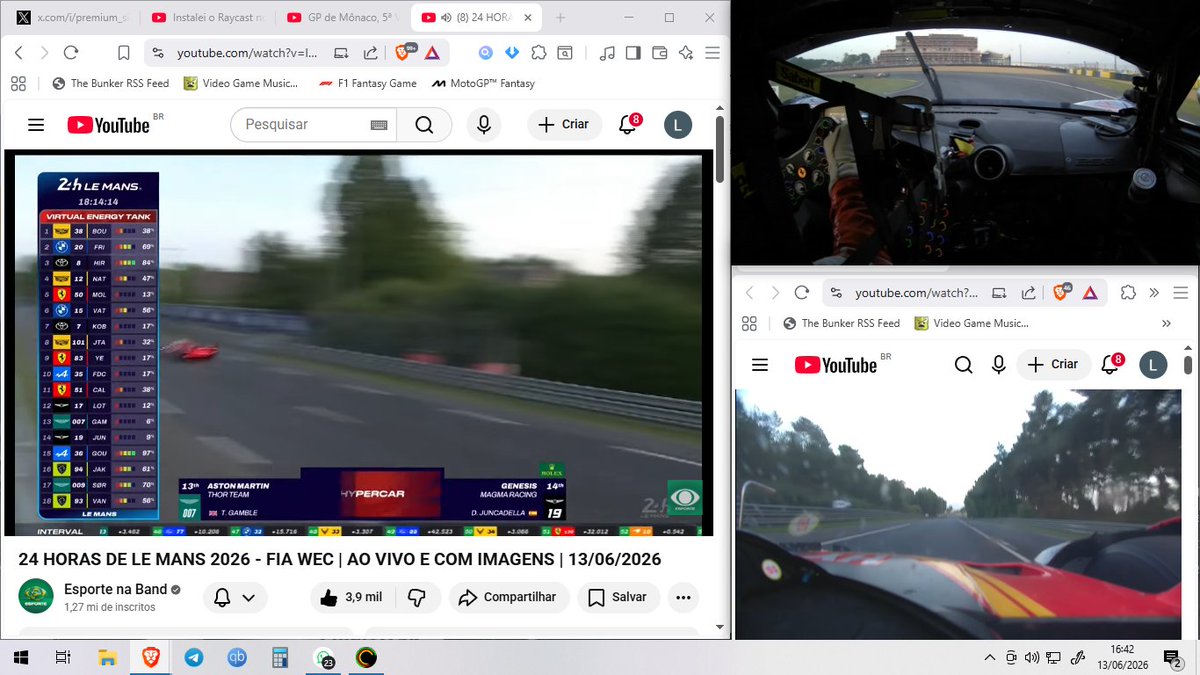Viewport: 1200px width, 675px height.
Task: Click the Compartilhar button
Action: [507, 598]
